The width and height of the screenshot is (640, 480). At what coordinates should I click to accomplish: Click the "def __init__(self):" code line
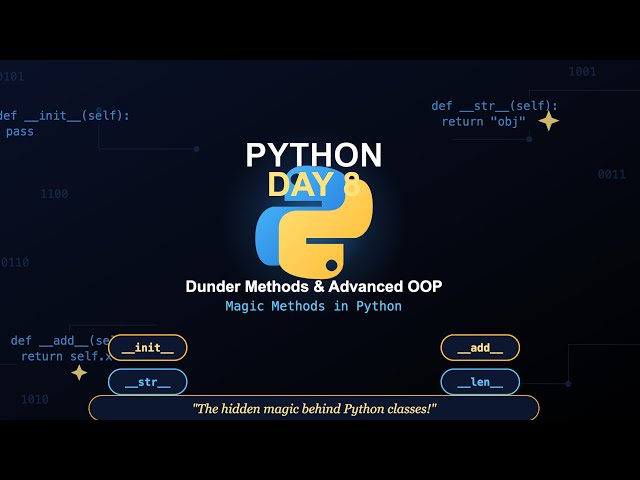(64, 116)
